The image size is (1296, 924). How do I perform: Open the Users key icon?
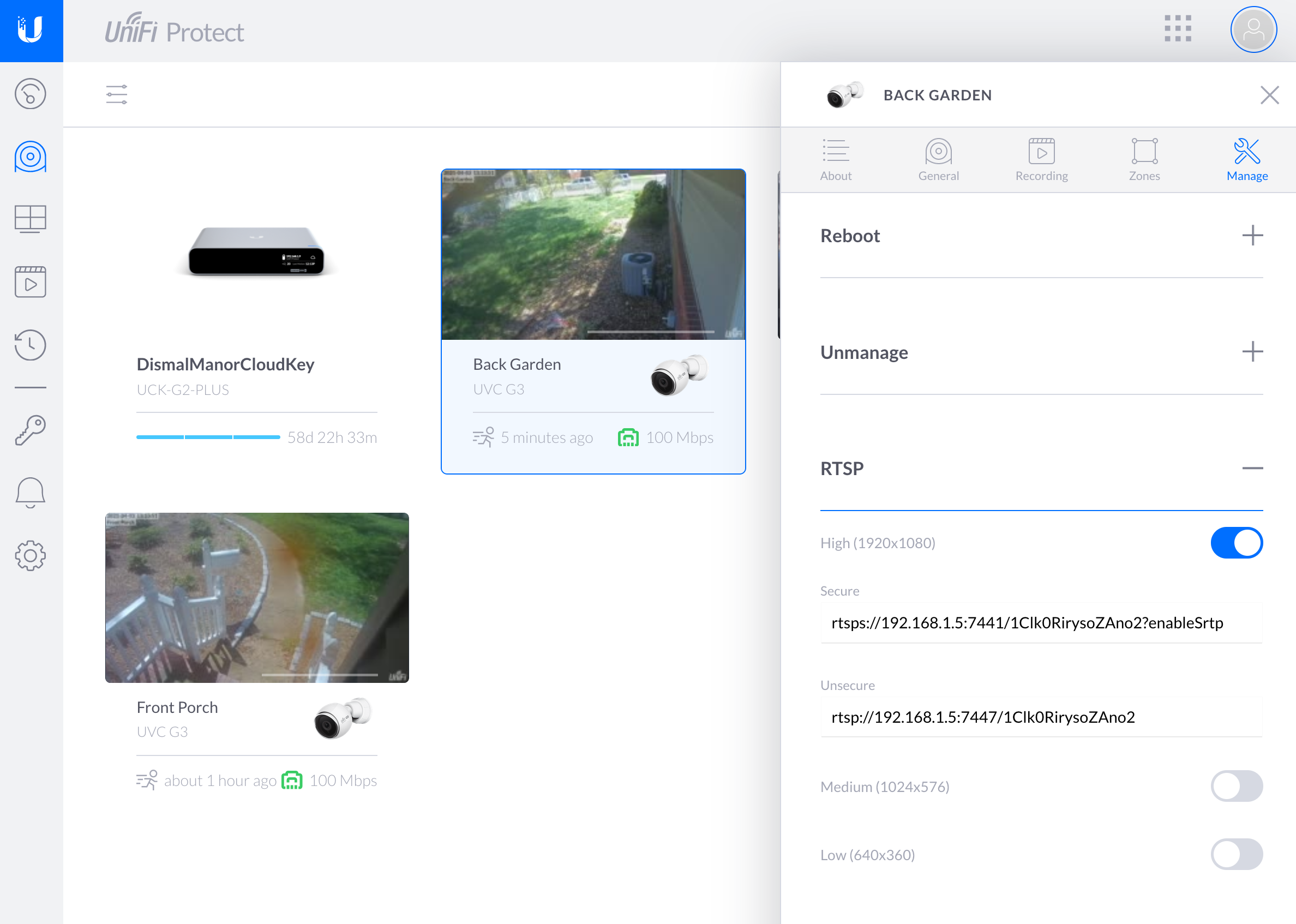(x=30, y=430)
